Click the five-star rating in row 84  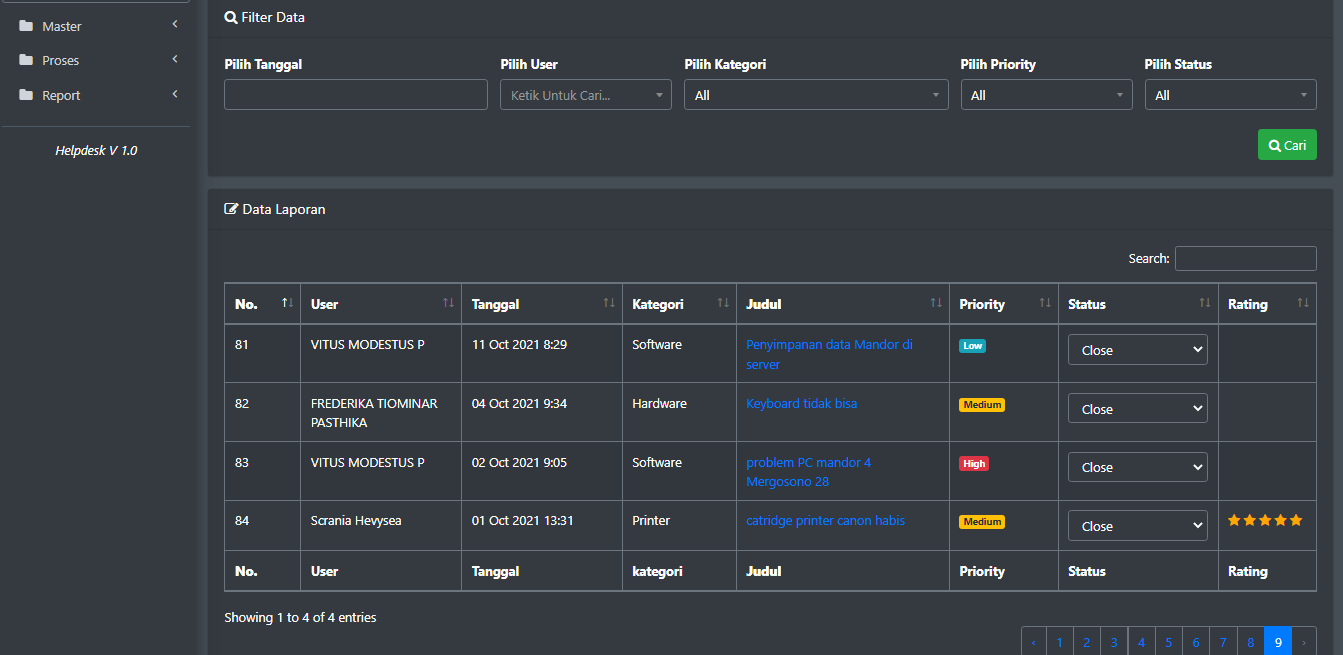1265,521
